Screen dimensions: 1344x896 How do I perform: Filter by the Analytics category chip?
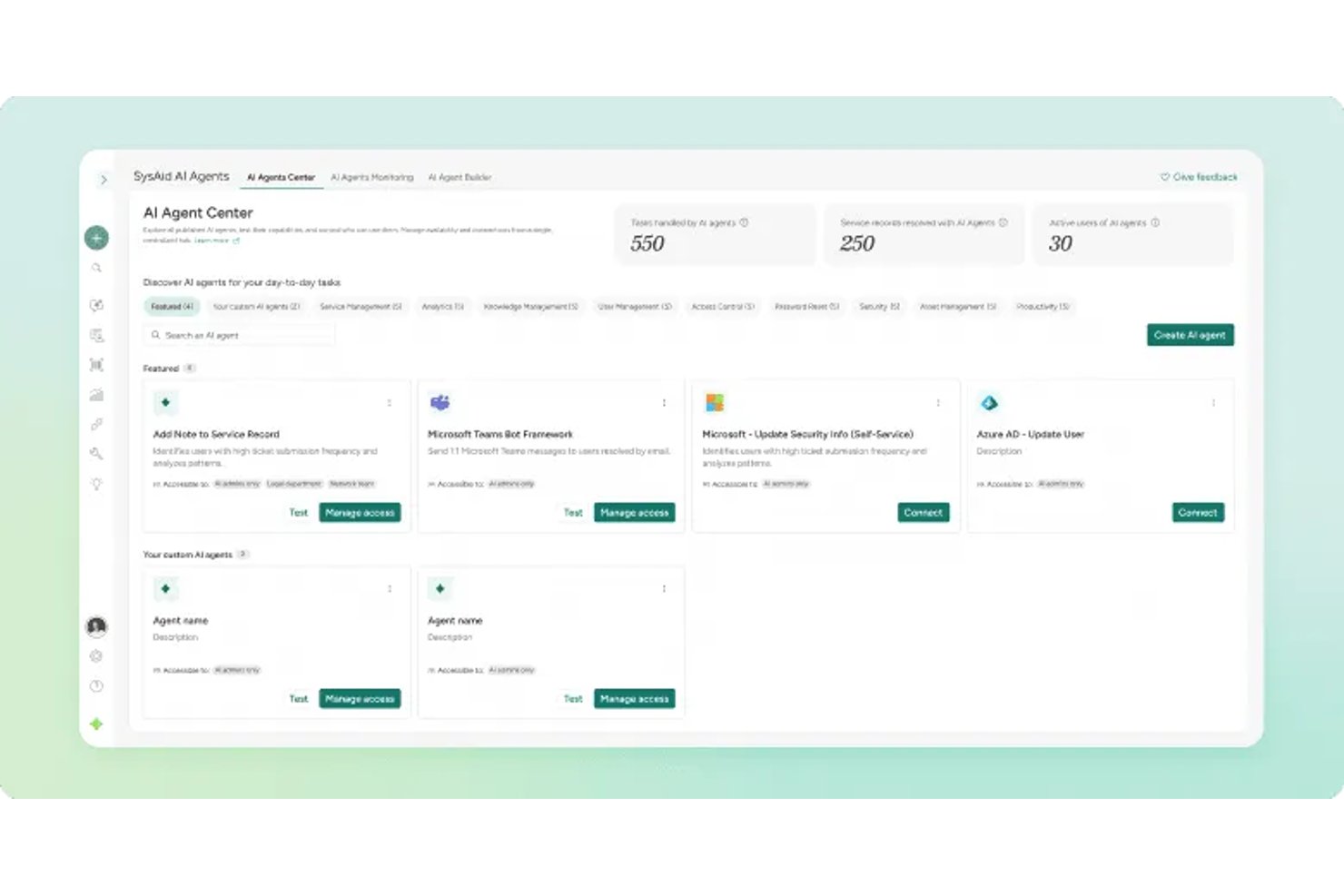(443, 307)
